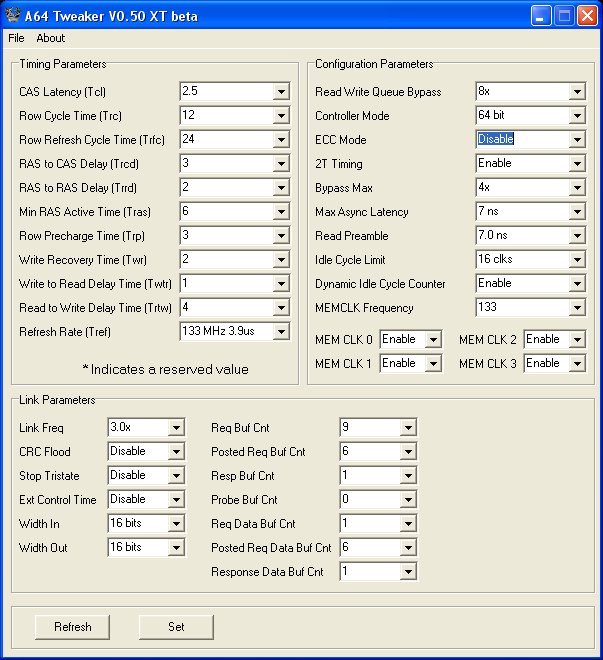Open Ext Control Time dropdown
Viewport: 603px width, 660px height.
point(176,500)
